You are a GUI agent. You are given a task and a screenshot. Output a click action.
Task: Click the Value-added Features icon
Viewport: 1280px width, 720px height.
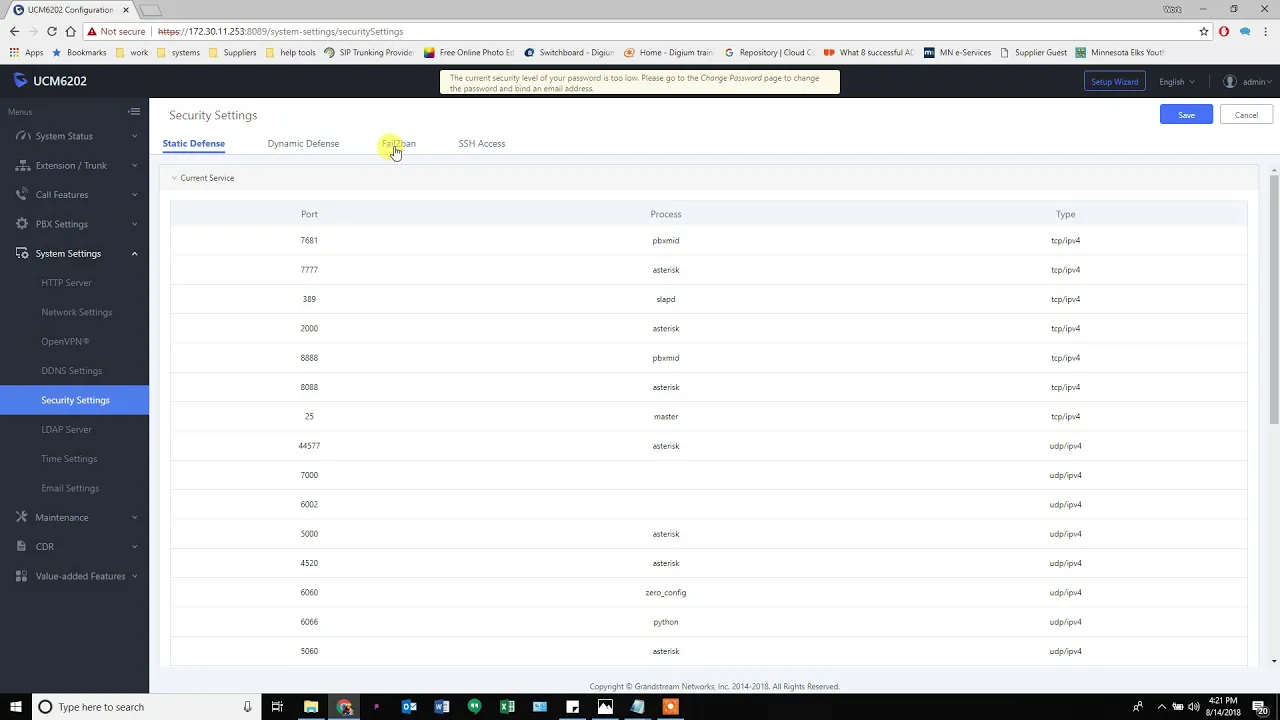pyautogui.click(x=22, y=576)
